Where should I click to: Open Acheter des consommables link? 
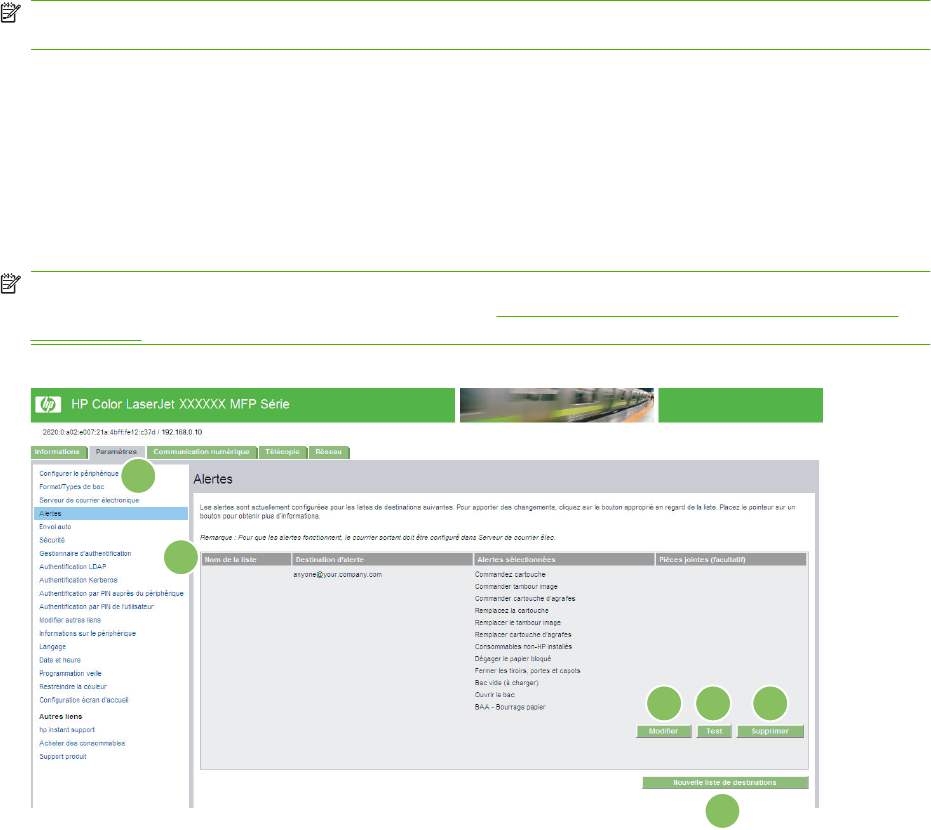[83, 744]
